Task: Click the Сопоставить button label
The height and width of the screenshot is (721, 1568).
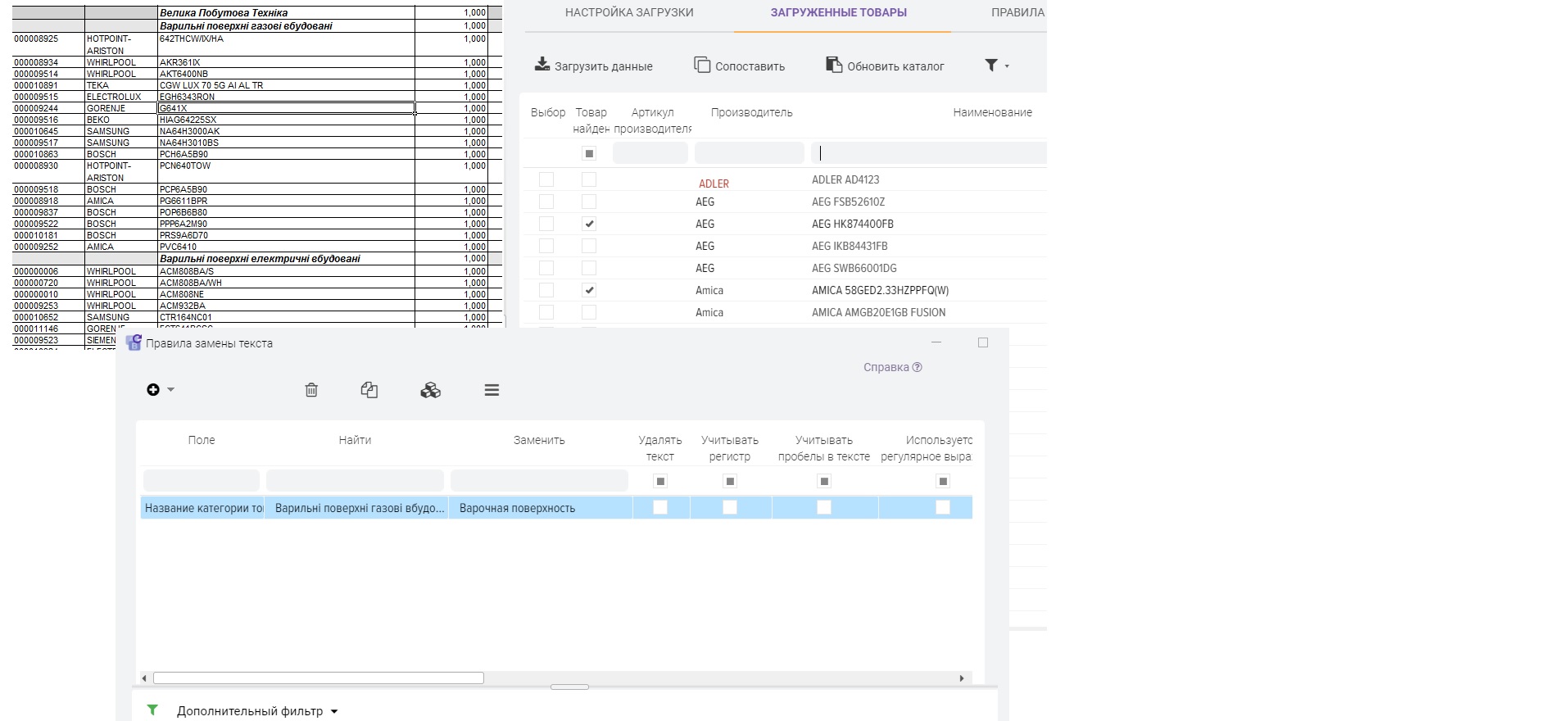Action: pyautogui.click(x=750, y=66)
